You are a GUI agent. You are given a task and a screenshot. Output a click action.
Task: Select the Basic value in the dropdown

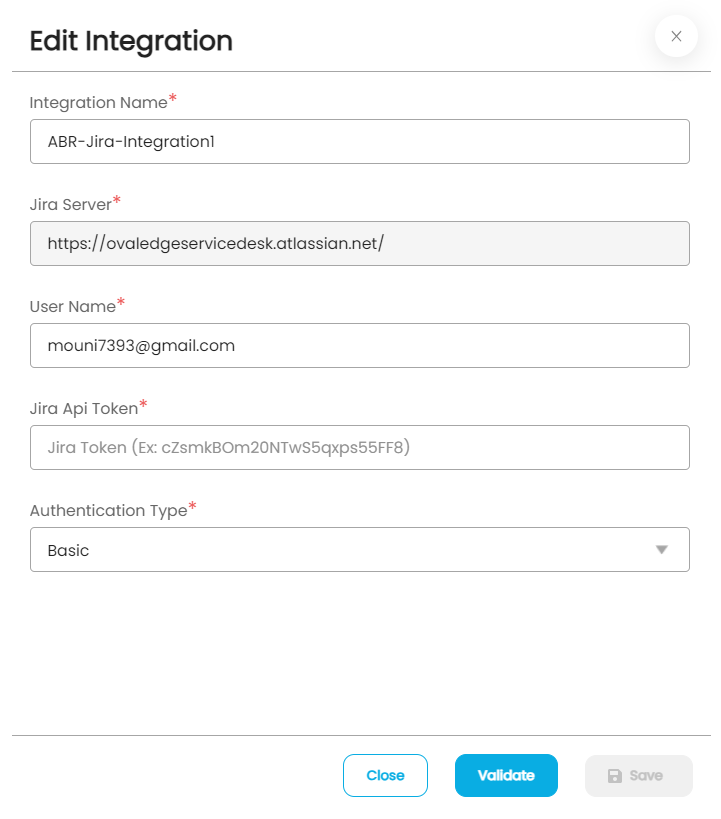(68, 550)
